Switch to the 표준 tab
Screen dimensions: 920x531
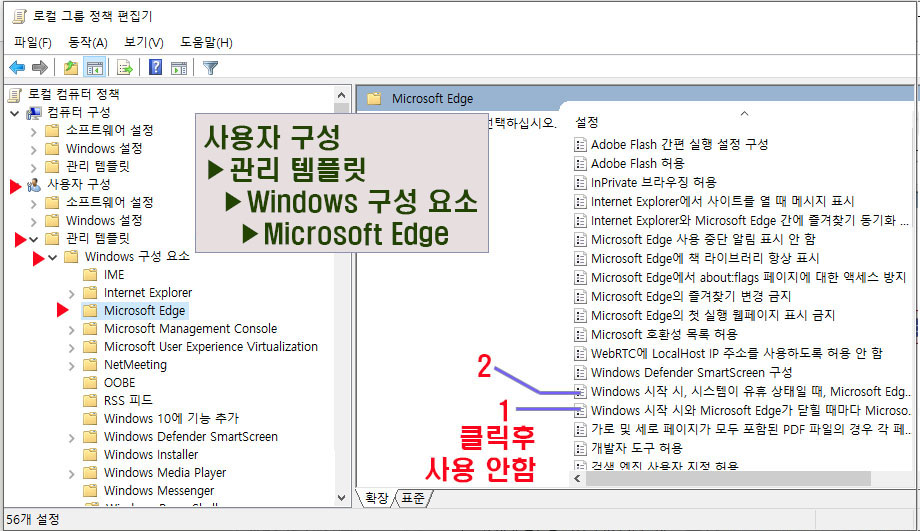pyautogui.click(x=412, y=498)
